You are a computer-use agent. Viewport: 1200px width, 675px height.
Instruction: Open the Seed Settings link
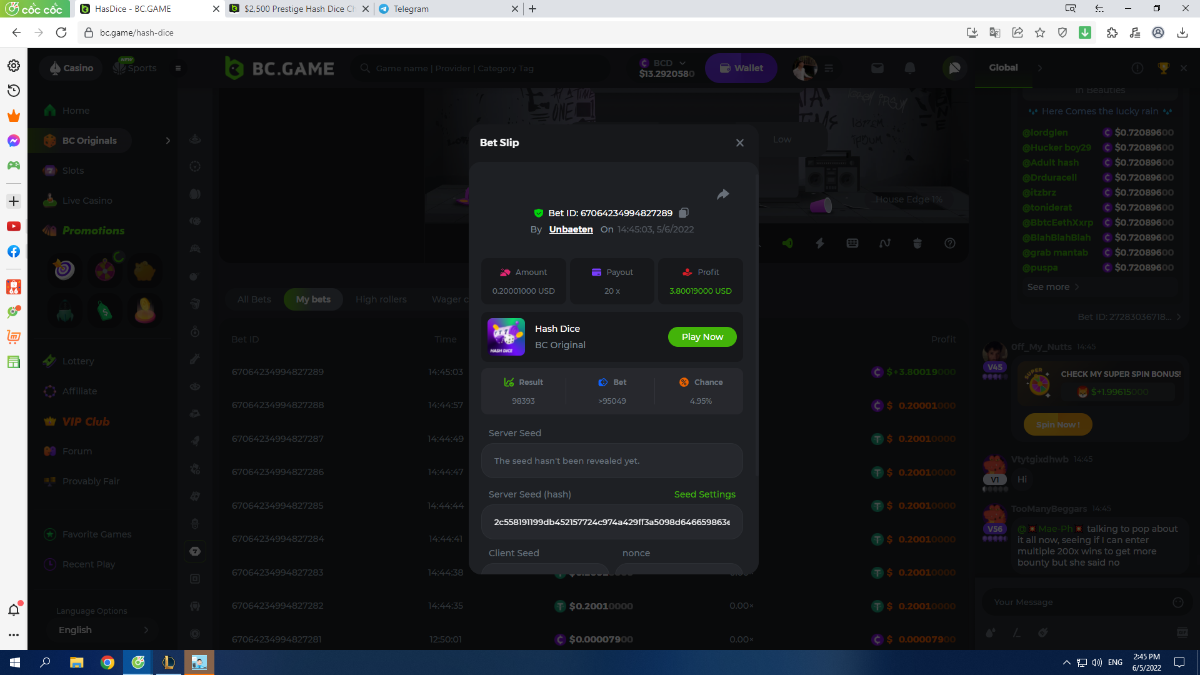(x=704, y=494)
